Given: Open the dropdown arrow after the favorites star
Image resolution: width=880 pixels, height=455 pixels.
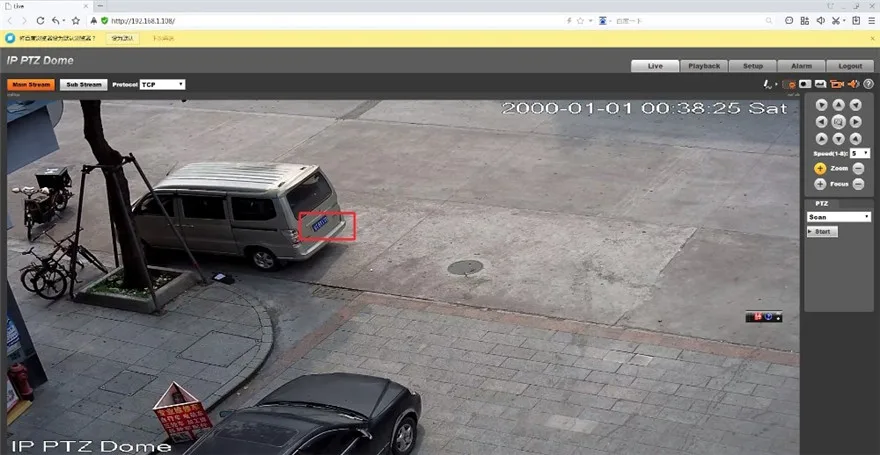Looking at the screenshot, I should coord(590,21).
